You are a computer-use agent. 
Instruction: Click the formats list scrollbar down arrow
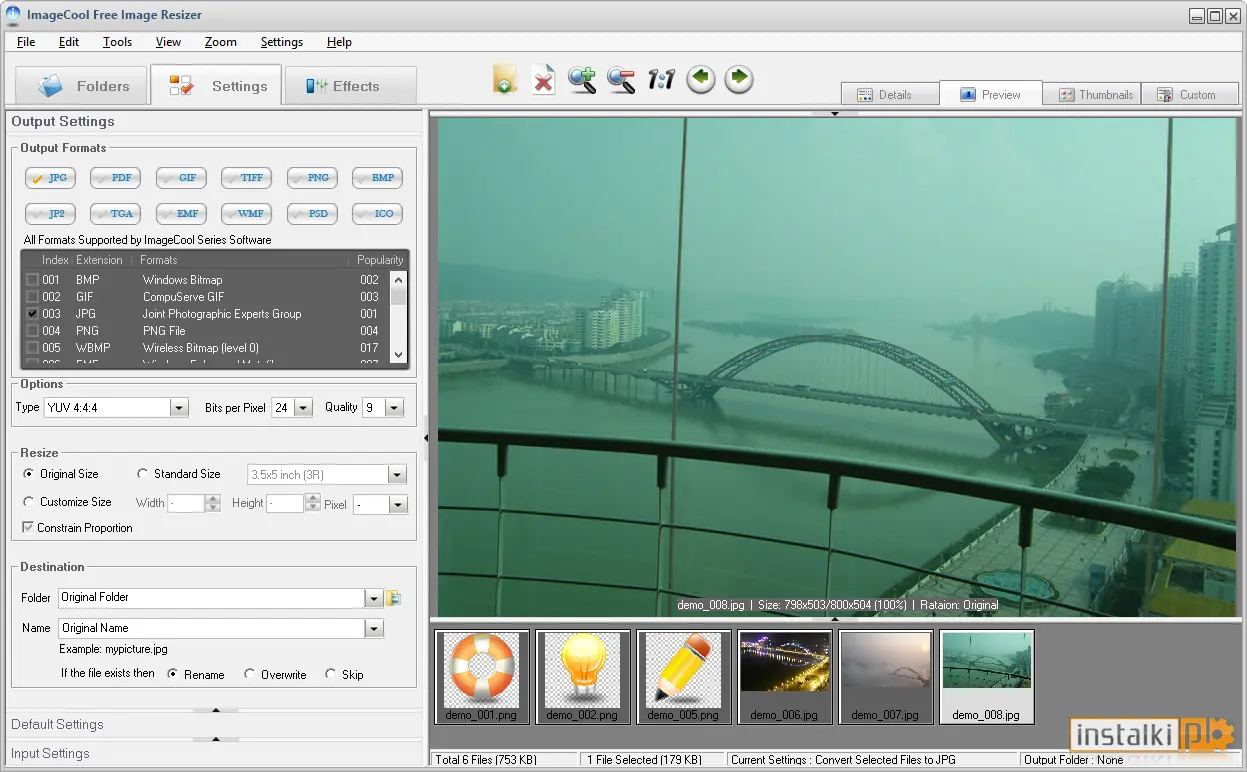coord(399,354)
